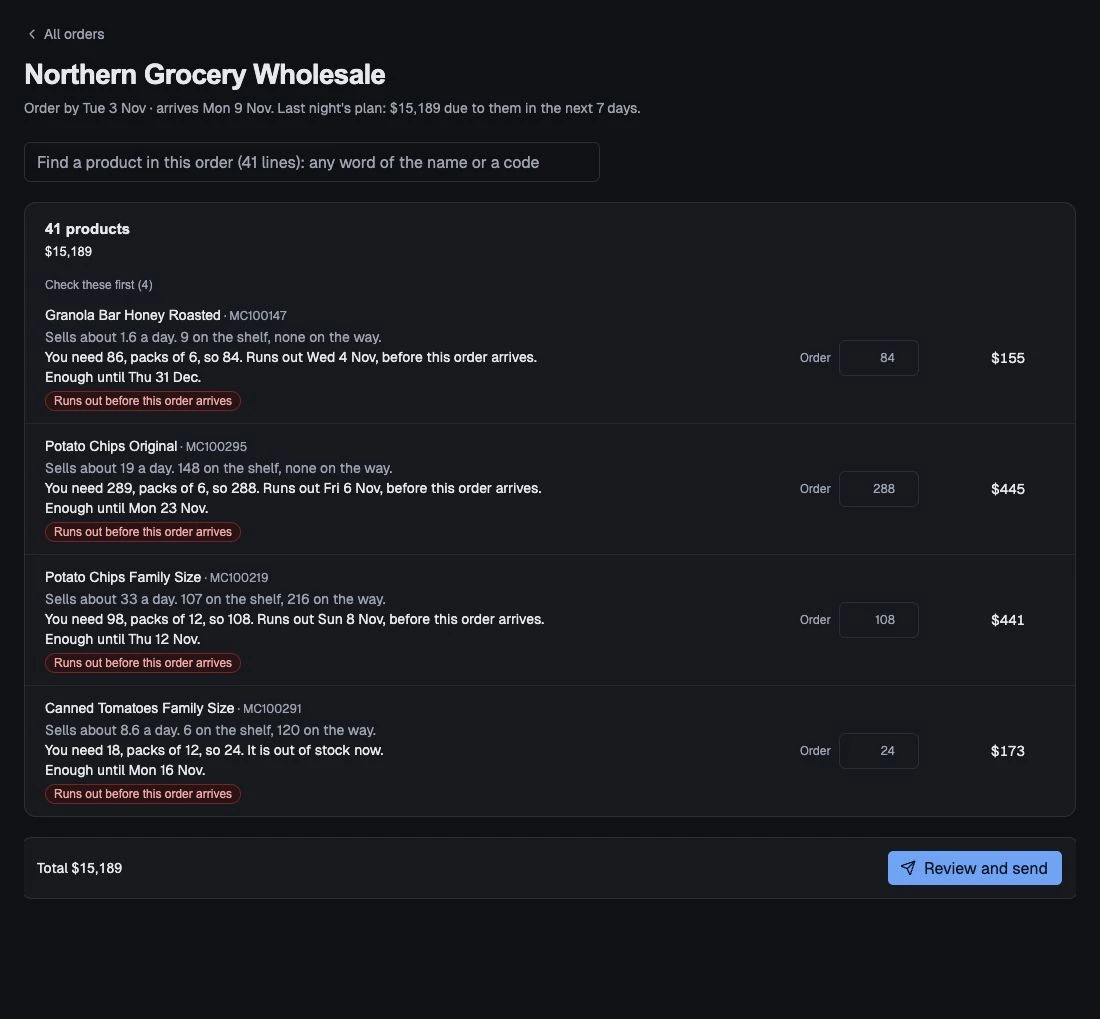Viewport: 1100px width, 1019px height.
Task: Click the Granola Bar runs-out warning badge
Action: tap(143, 401)
